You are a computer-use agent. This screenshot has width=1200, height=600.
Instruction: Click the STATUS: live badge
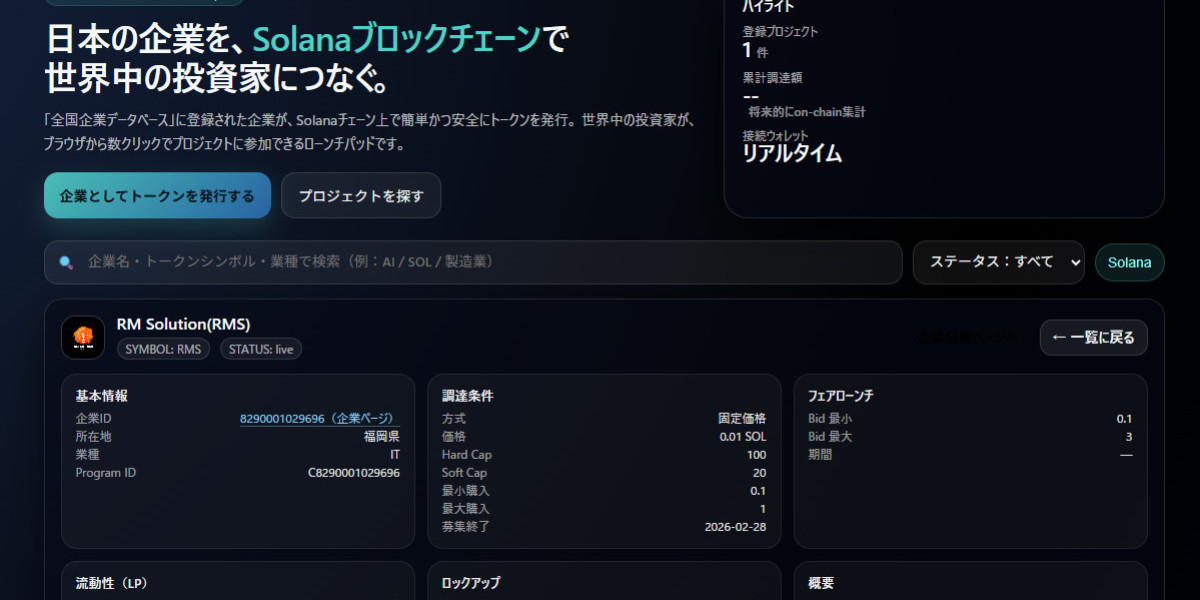pos(261,349)
